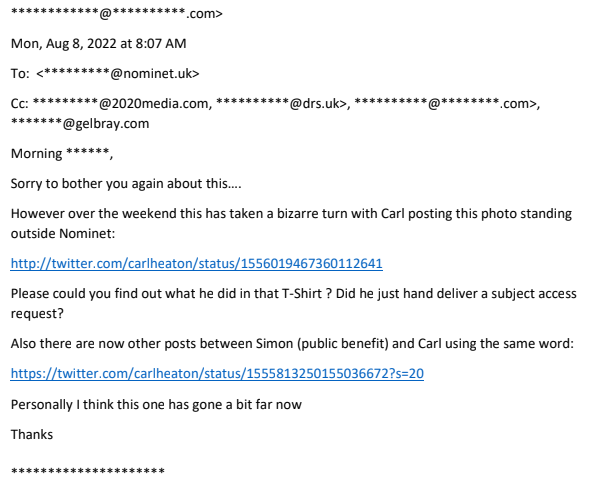
Task: Open the carlheaton status 1556019467360112641 link
Action: tap(196, 265)
